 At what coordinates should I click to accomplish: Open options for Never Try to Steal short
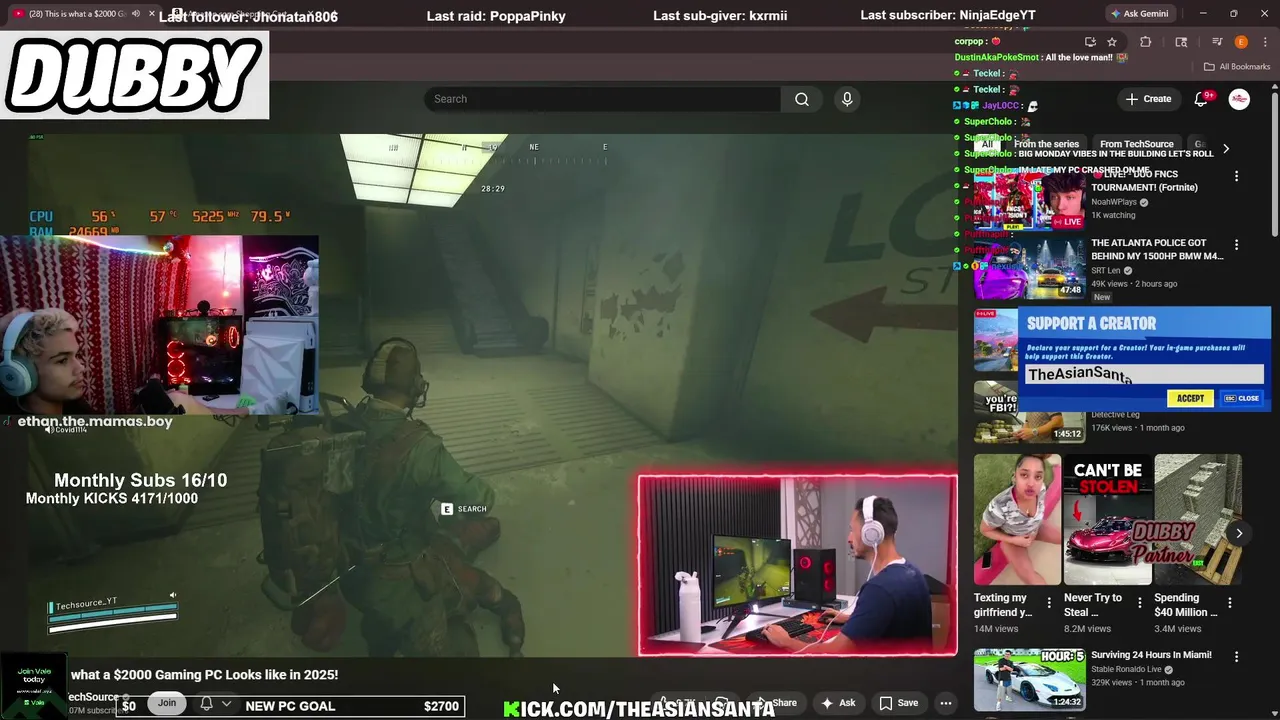point(1139,603)
